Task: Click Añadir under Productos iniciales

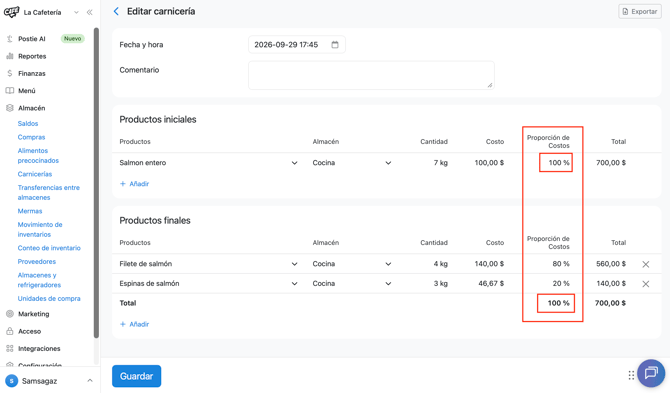Action: [135, 184]
